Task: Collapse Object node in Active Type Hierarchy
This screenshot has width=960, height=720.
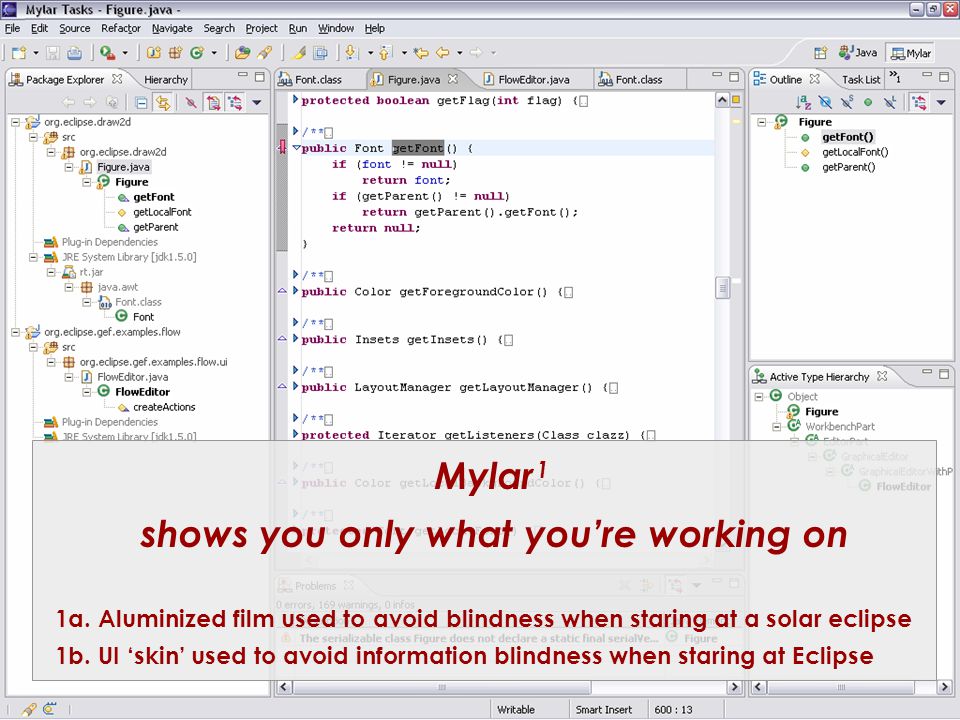Action: (759, 397)
